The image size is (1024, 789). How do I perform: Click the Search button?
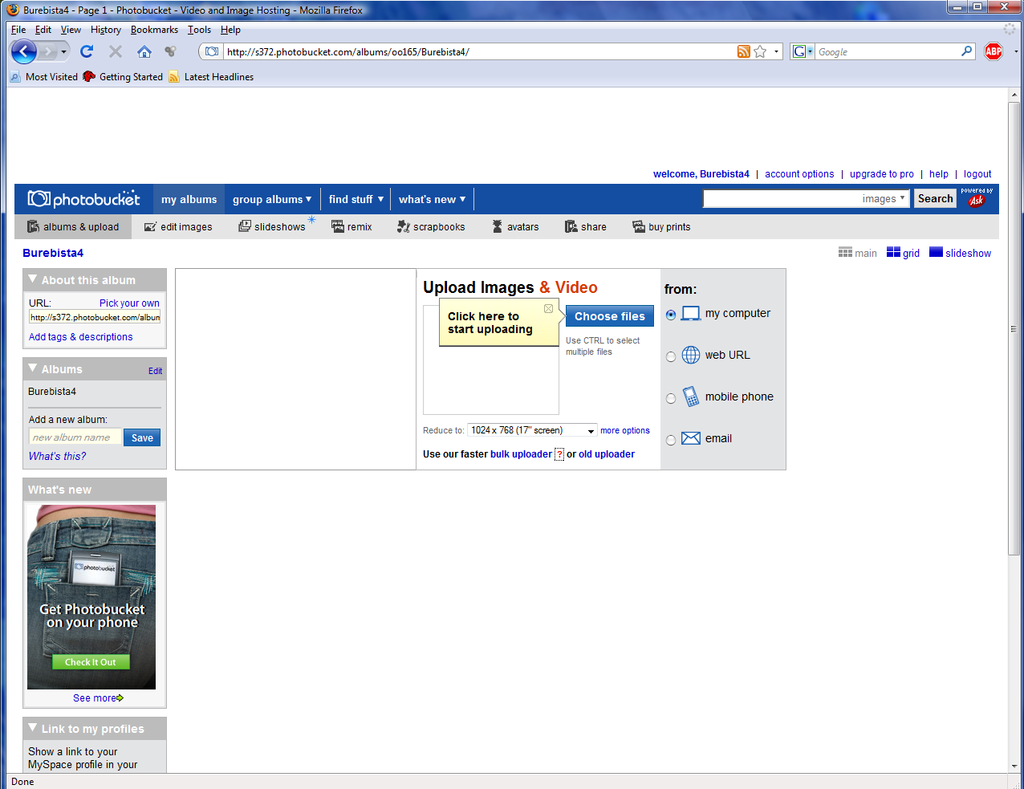click(x=935, y=199)
